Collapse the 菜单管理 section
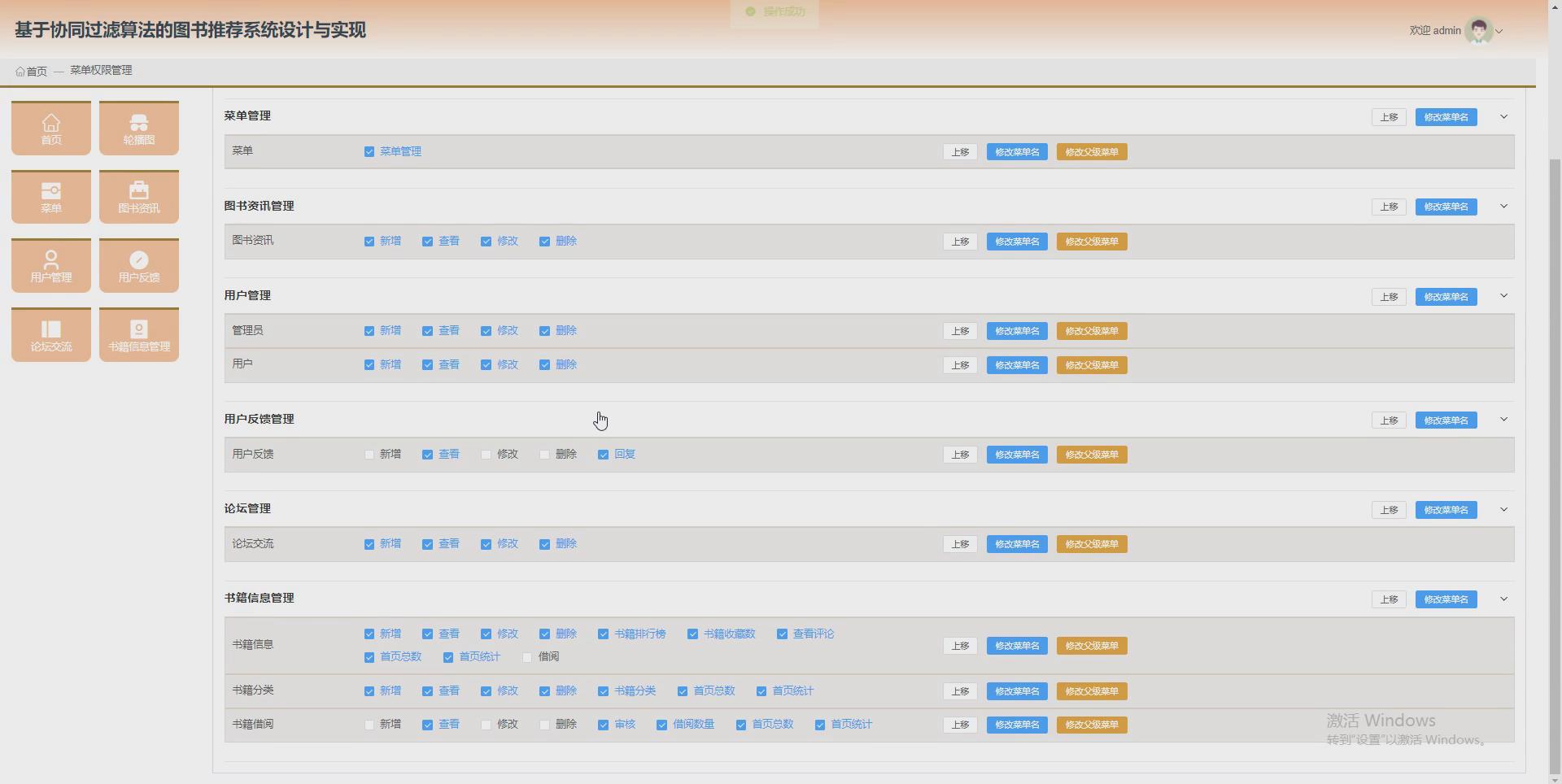This screenshot has width=1562, height=784. 1503,116
